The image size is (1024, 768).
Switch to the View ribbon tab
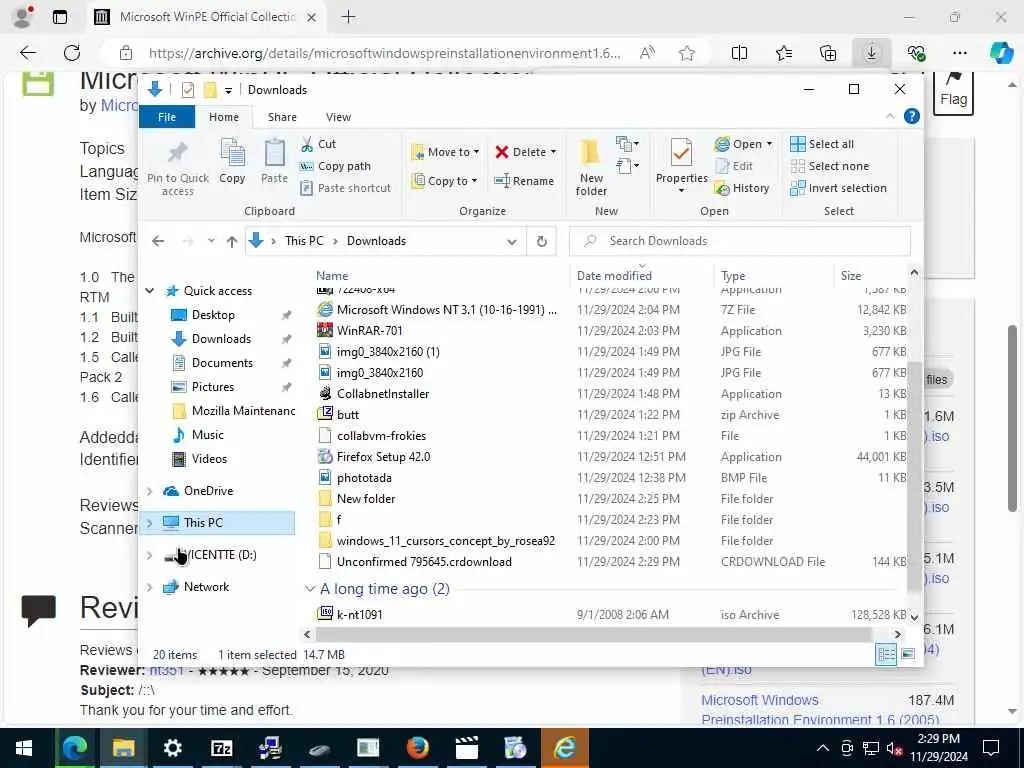(338, 117)
